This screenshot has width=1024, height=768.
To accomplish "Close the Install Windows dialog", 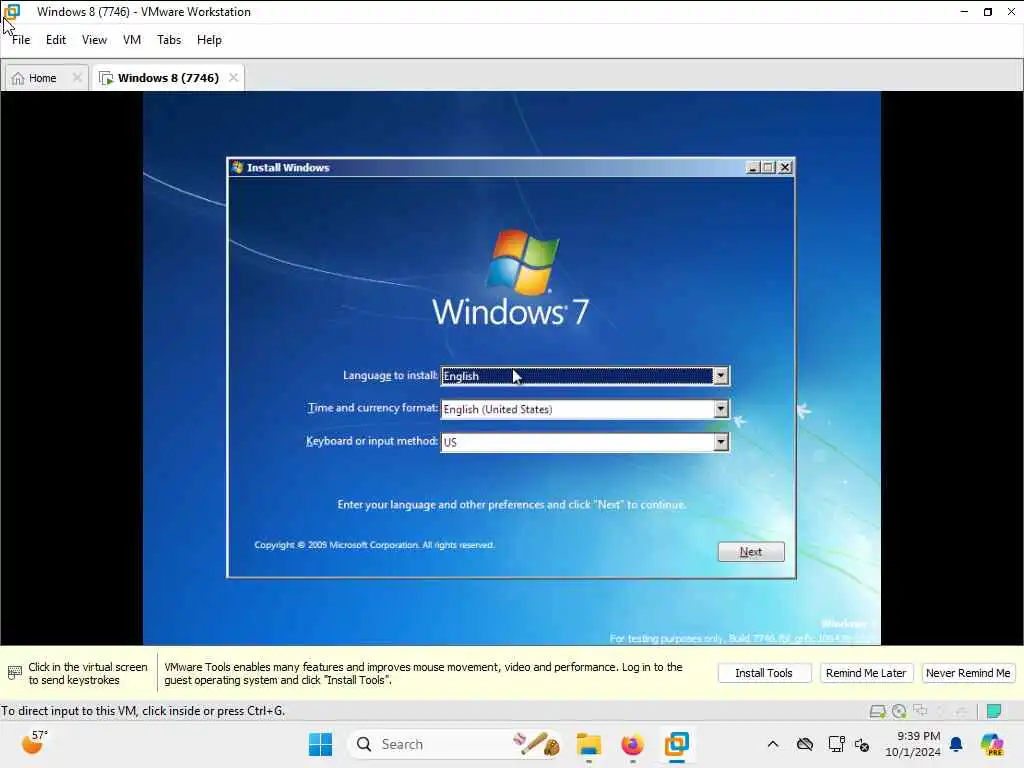I will tap(785, 167).
